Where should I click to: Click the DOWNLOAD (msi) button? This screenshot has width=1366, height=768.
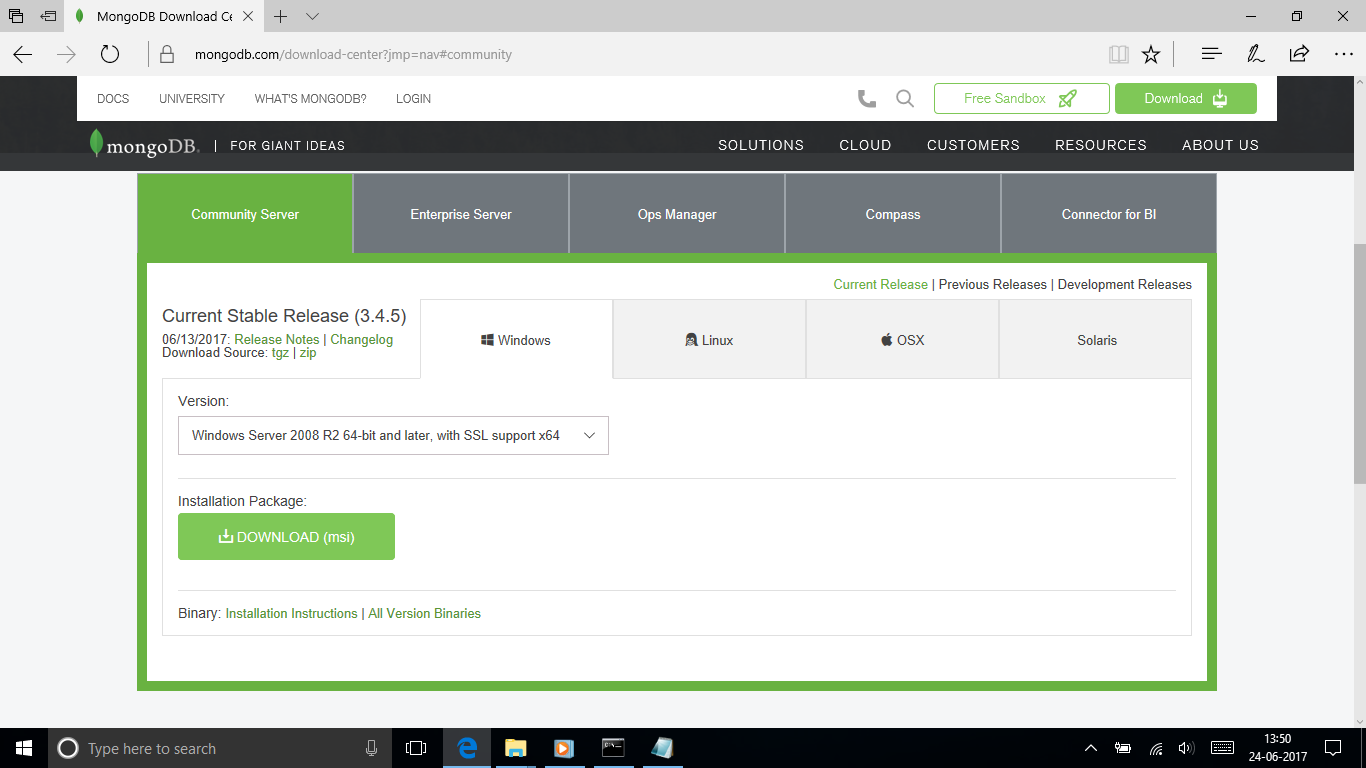tap(286, 536)
